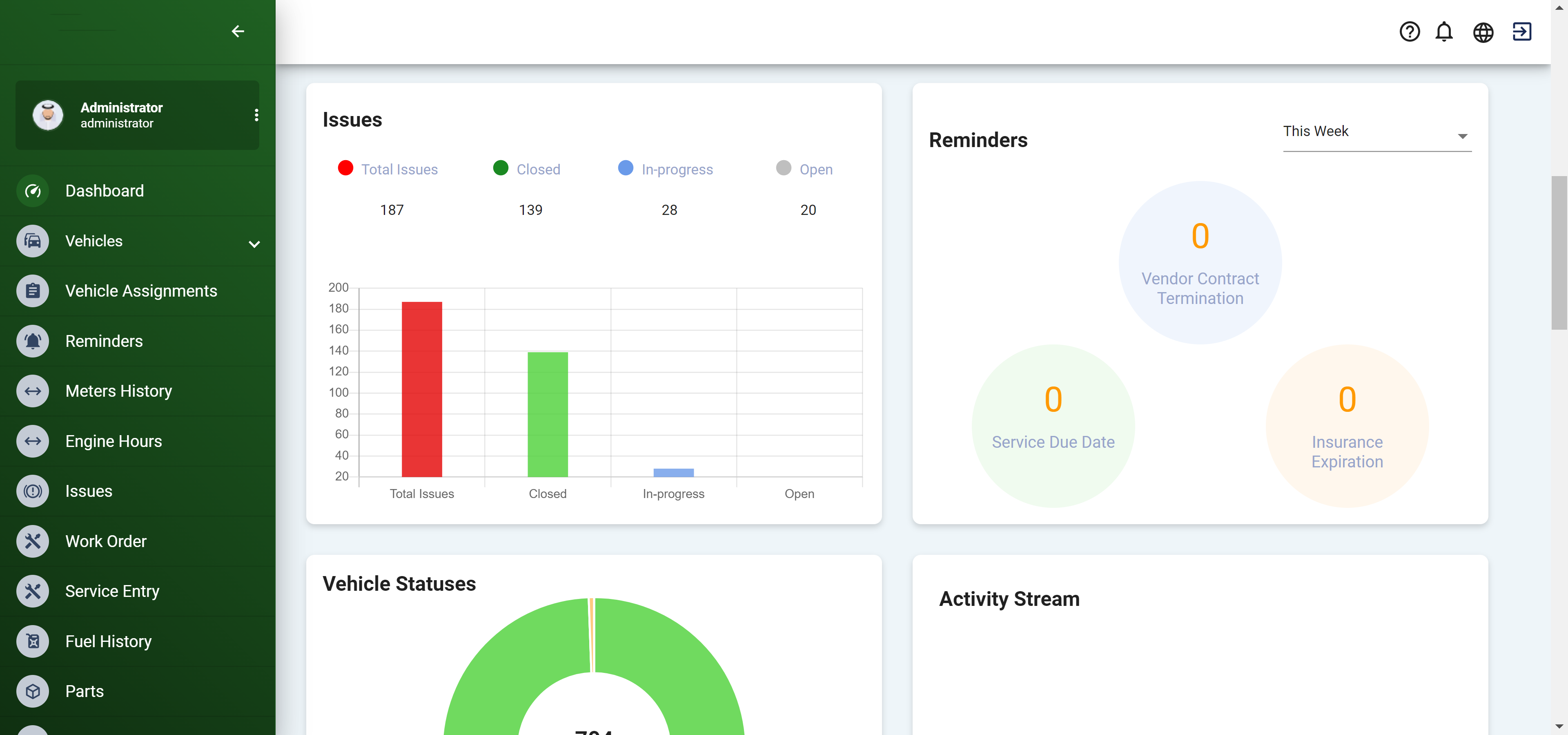Open Vehicle Assignments page
1568x735 pixels.
click(138, 291)
